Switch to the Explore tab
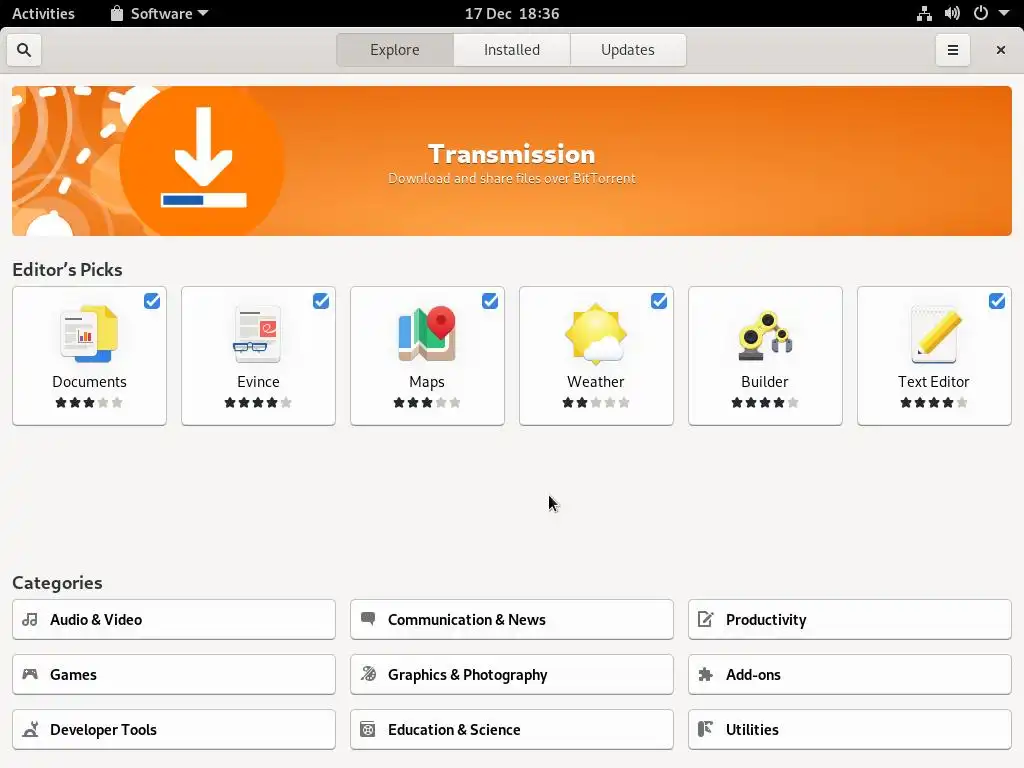 click(394, 50)
